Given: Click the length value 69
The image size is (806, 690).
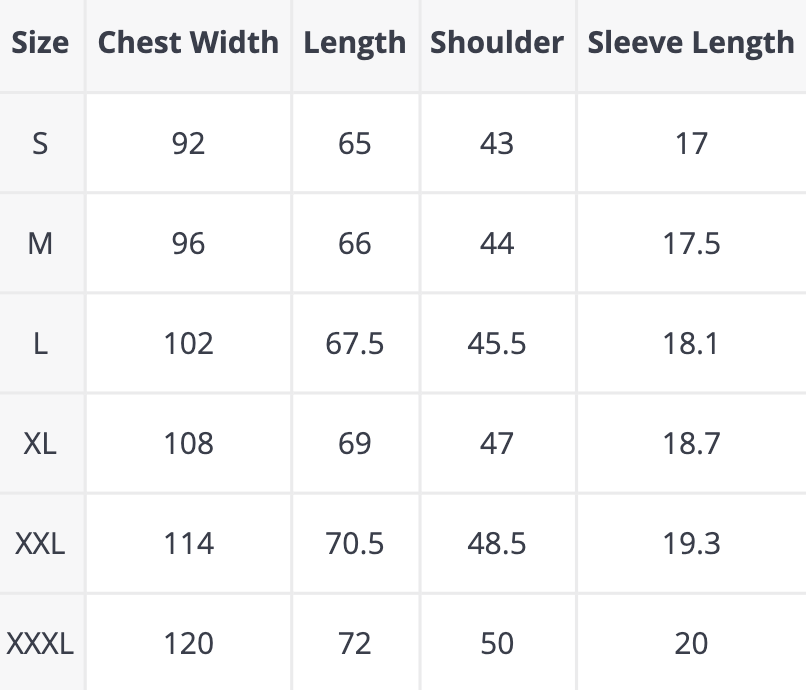Looking at the screenshot, I should click(x=355, y=443).
